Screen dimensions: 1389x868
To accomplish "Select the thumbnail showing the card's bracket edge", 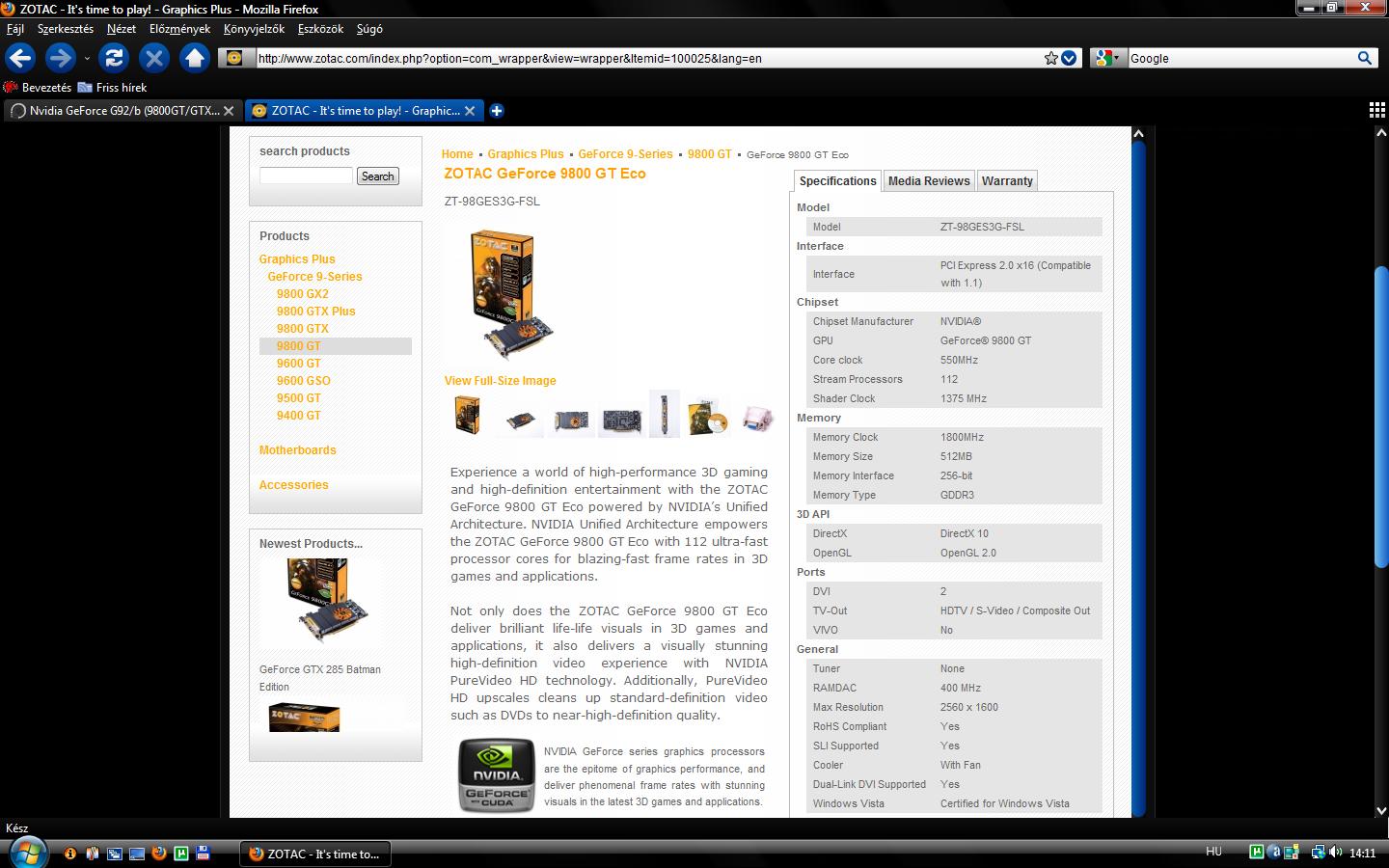I will click(664, 414).
